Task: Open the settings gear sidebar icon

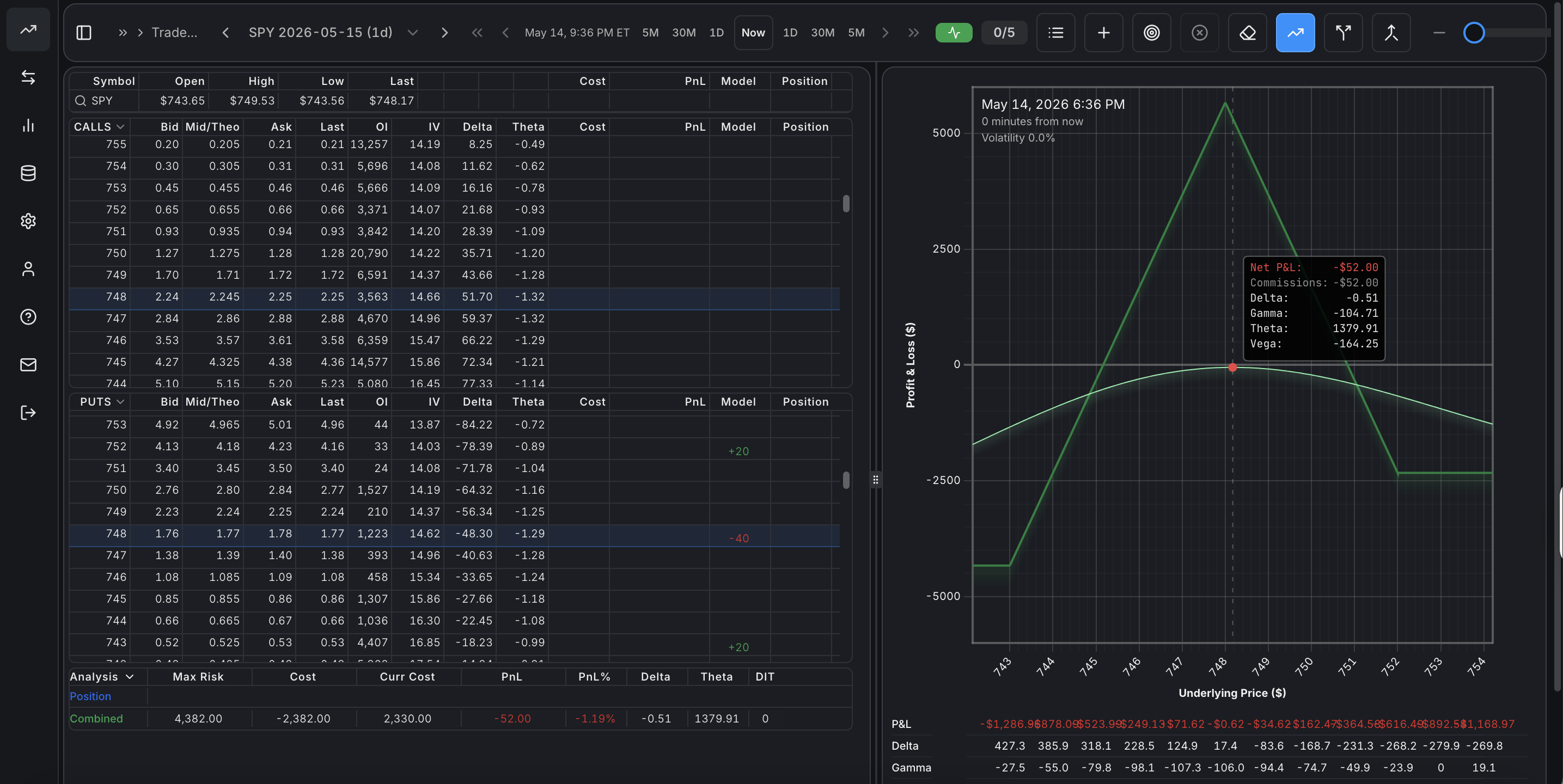Action: 28,221
